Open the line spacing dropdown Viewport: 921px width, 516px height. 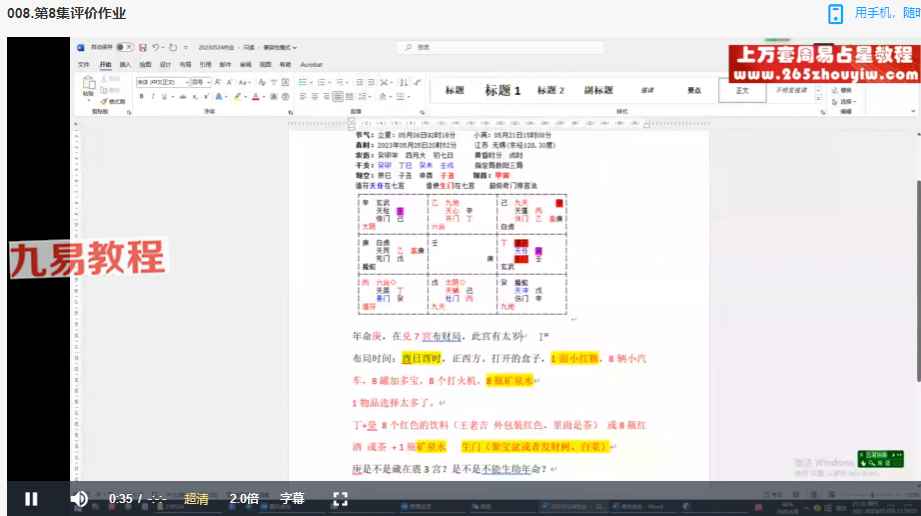(363, 96)
